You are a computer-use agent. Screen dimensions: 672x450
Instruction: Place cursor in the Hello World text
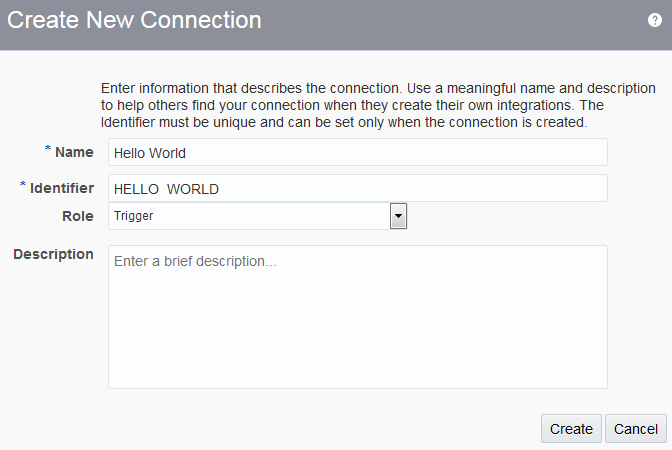click(x=150, y=153)
